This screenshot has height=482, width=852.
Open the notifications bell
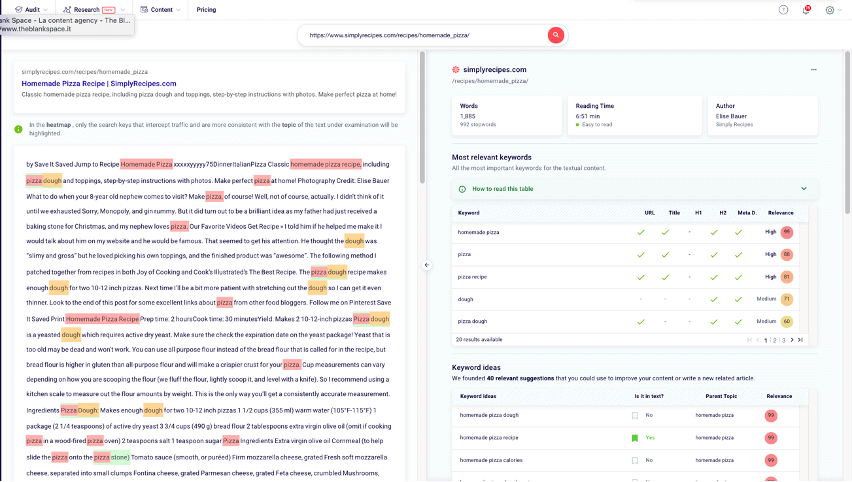tap(806, 10)
